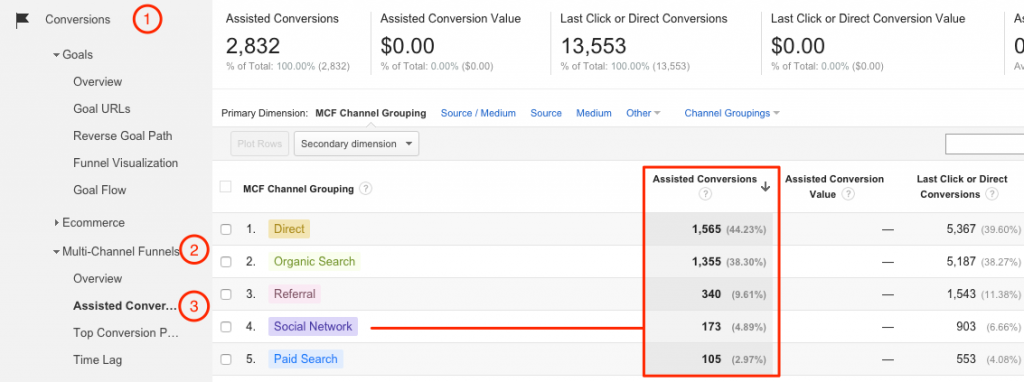Open help icon beside Last Click or Direct Conversions
1024x382 pixels.
(992, 194)
